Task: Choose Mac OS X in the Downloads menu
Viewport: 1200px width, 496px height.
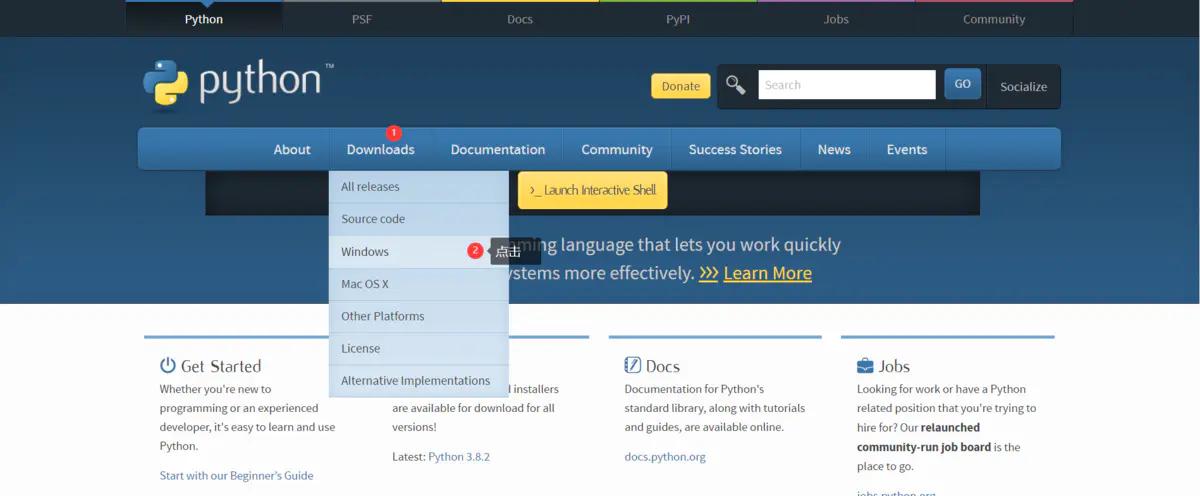Action: (x=418, y=284)
